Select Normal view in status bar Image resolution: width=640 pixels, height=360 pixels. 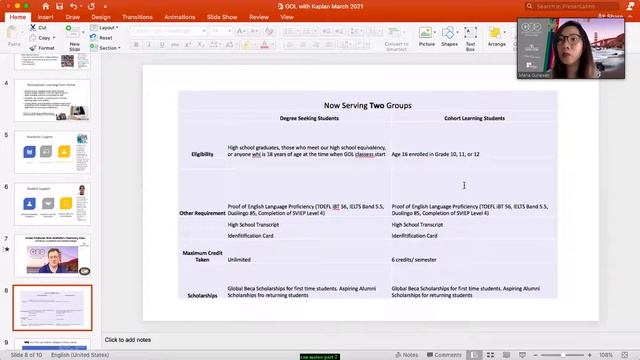click(474, 355)
